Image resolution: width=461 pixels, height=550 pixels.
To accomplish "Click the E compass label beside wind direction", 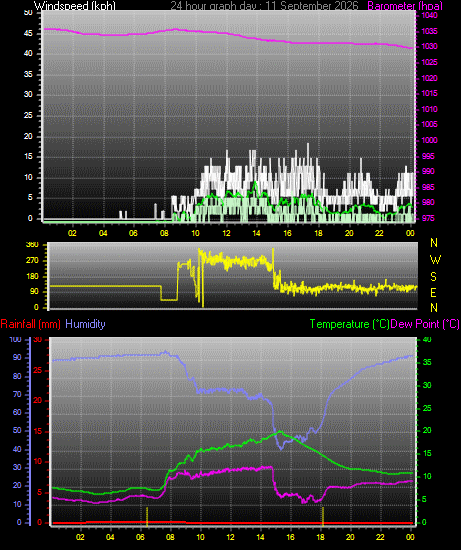I will (x=433, y=293).
